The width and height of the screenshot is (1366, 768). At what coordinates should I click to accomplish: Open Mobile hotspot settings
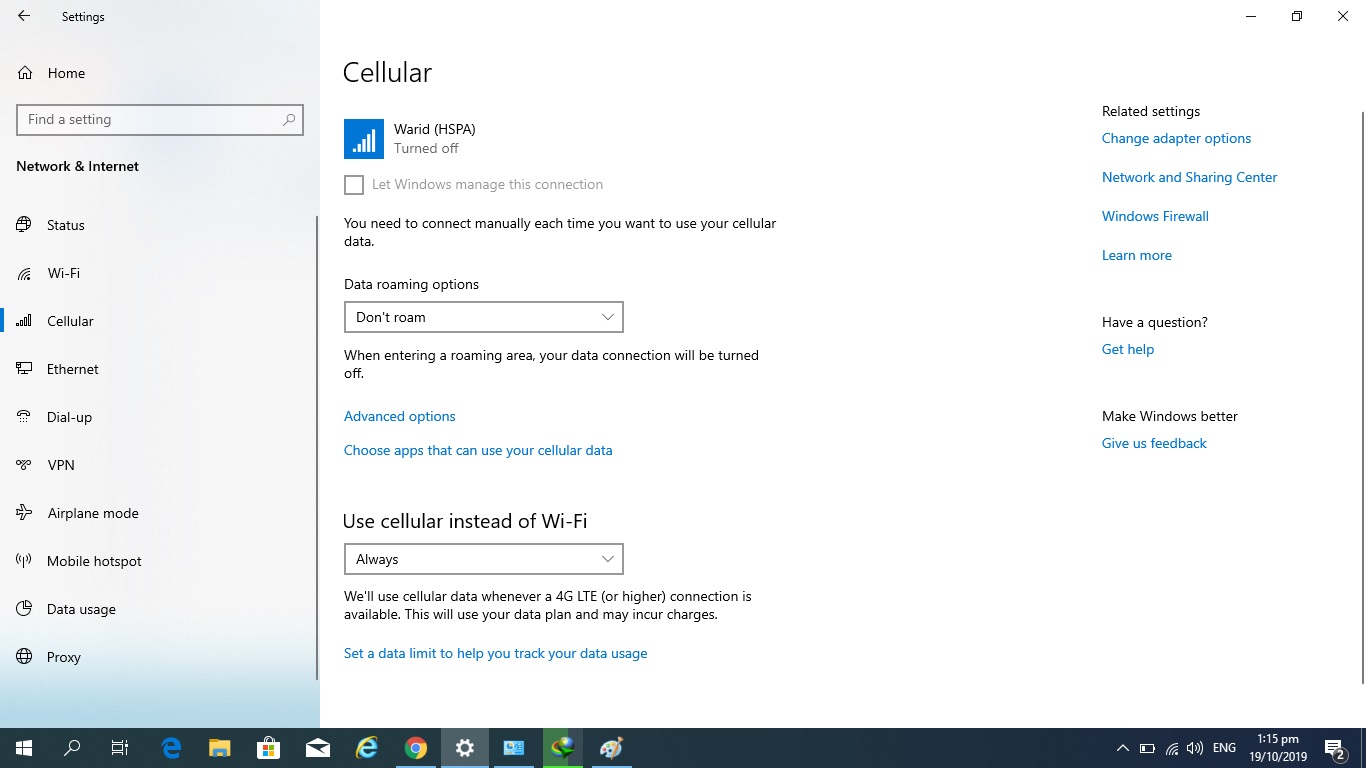(94, 561)
